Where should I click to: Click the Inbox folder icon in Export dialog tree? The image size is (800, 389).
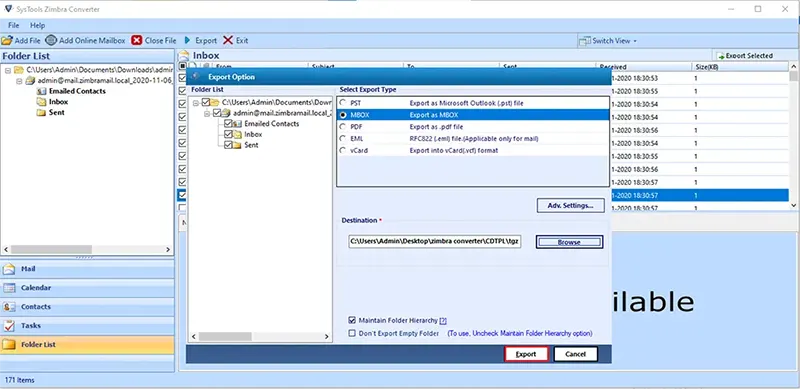pyautogui.click(x=237, y=134)
